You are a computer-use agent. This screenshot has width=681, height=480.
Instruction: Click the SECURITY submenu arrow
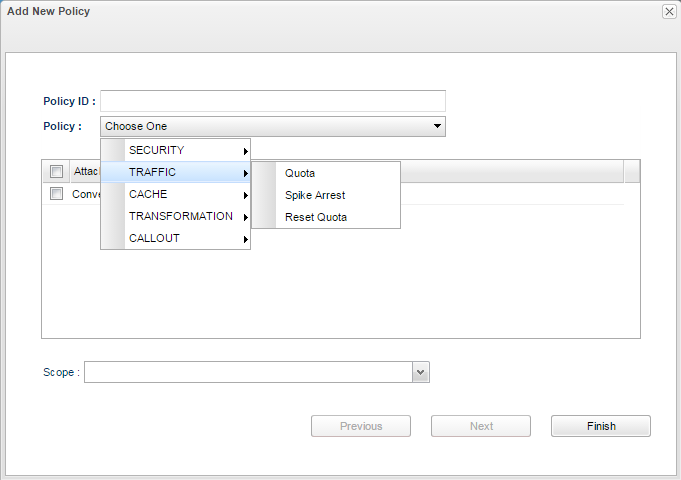(x=245, y=151)
